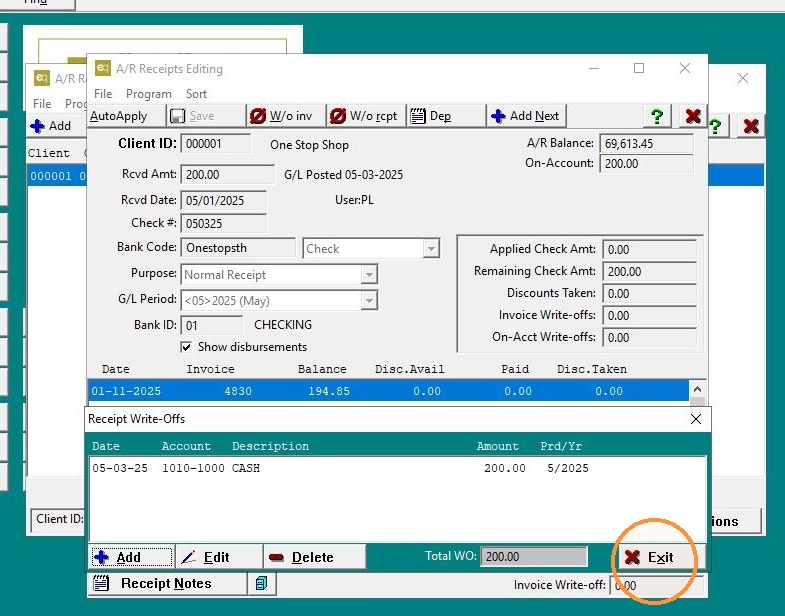785x616 pixels.
Task: Click green question mark in background A/R window
Action: 715,126
